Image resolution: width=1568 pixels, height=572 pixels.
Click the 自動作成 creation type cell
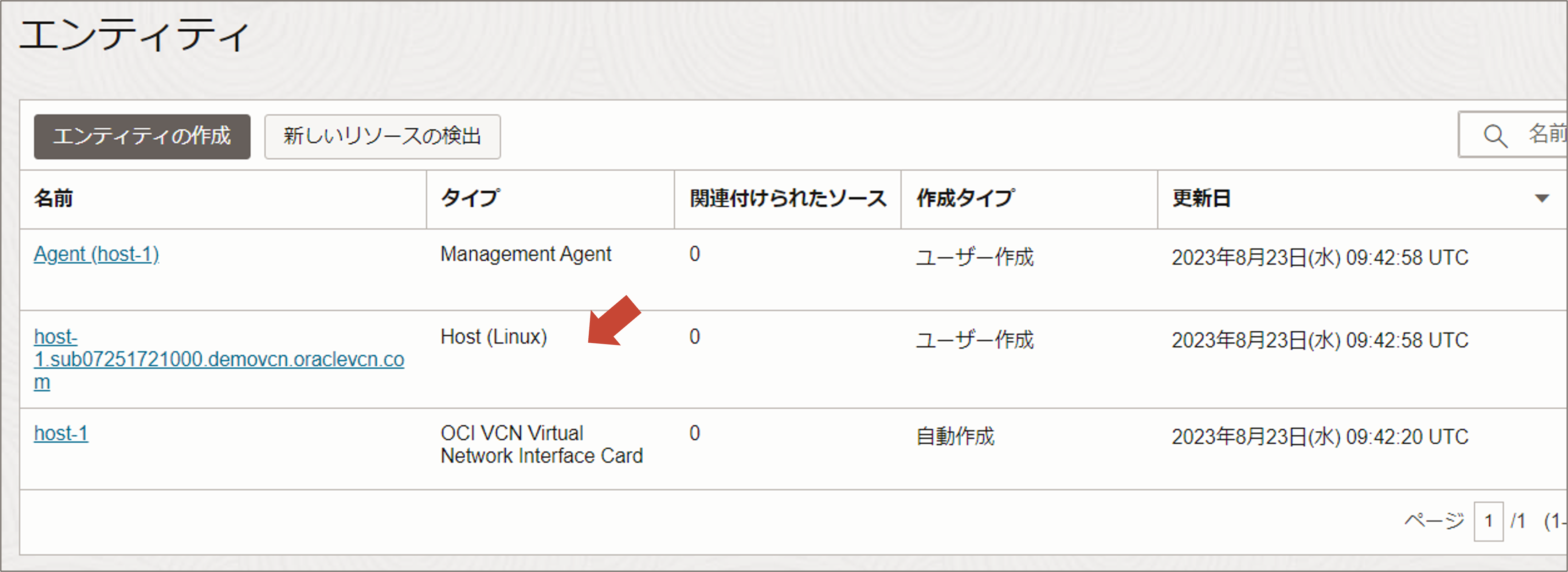click(954, 437)
